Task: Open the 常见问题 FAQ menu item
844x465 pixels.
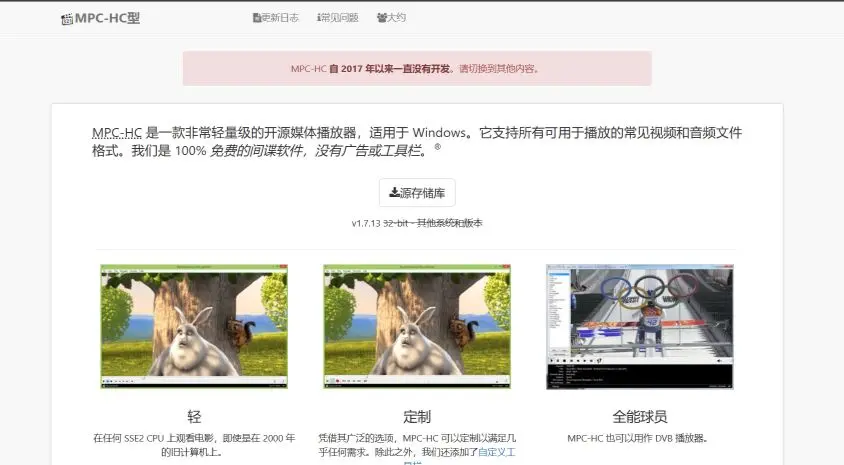Action: coord(337,18)
